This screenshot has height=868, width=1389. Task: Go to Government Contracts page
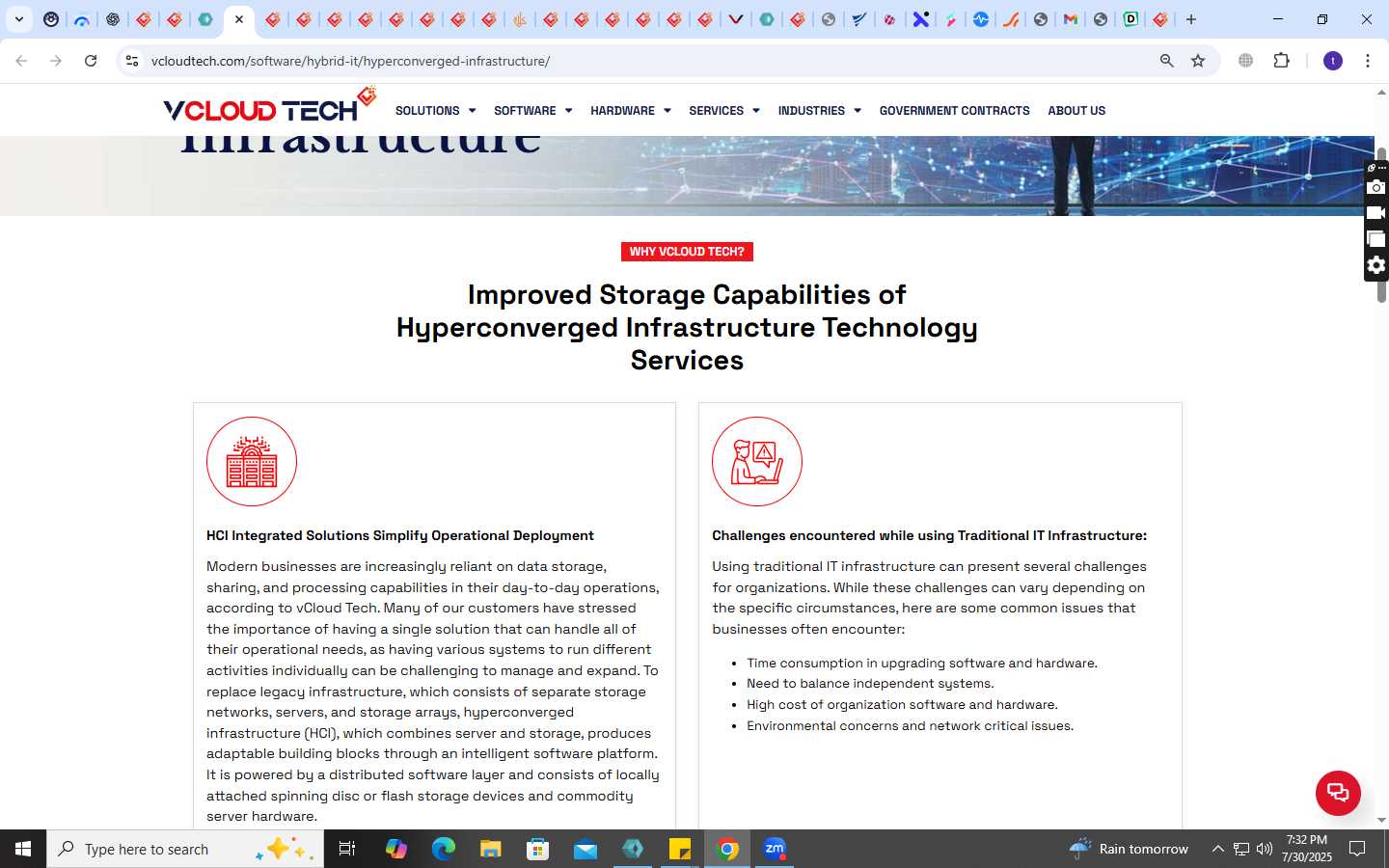(x=954, y=111)
